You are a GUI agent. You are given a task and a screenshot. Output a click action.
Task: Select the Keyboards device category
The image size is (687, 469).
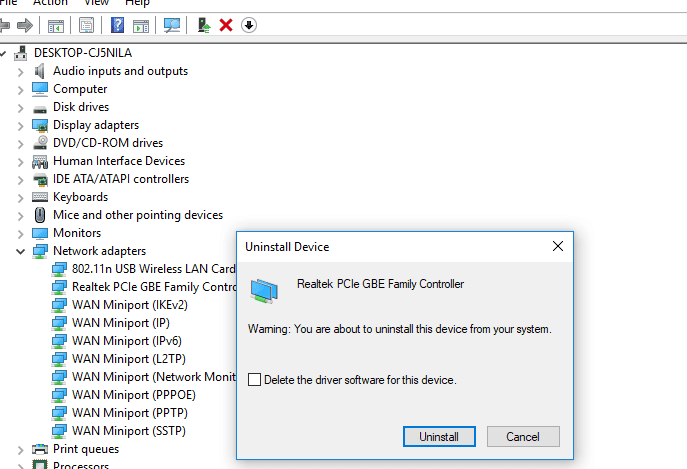click(80, 197)
